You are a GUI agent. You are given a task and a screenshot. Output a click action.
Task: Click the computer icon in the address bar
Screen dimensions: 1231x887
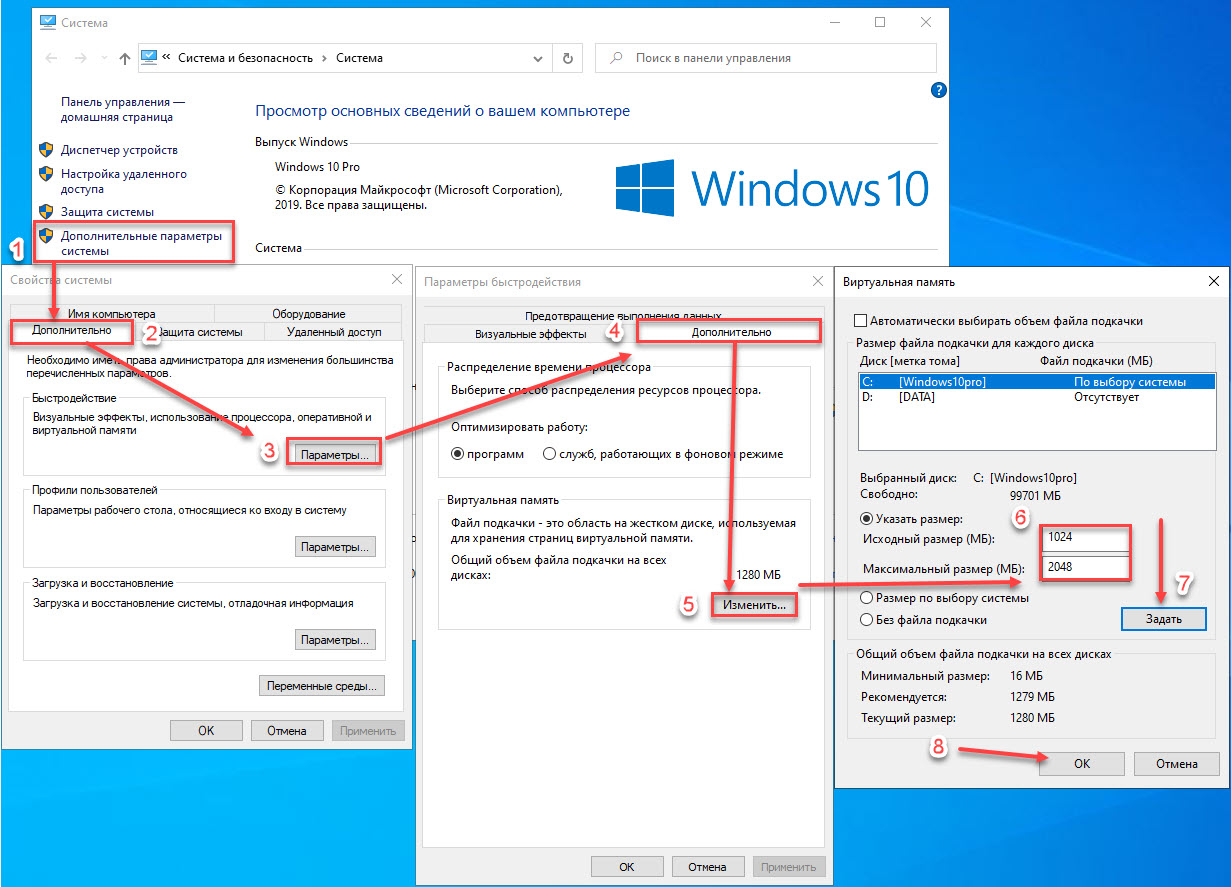tap(148, 58)
